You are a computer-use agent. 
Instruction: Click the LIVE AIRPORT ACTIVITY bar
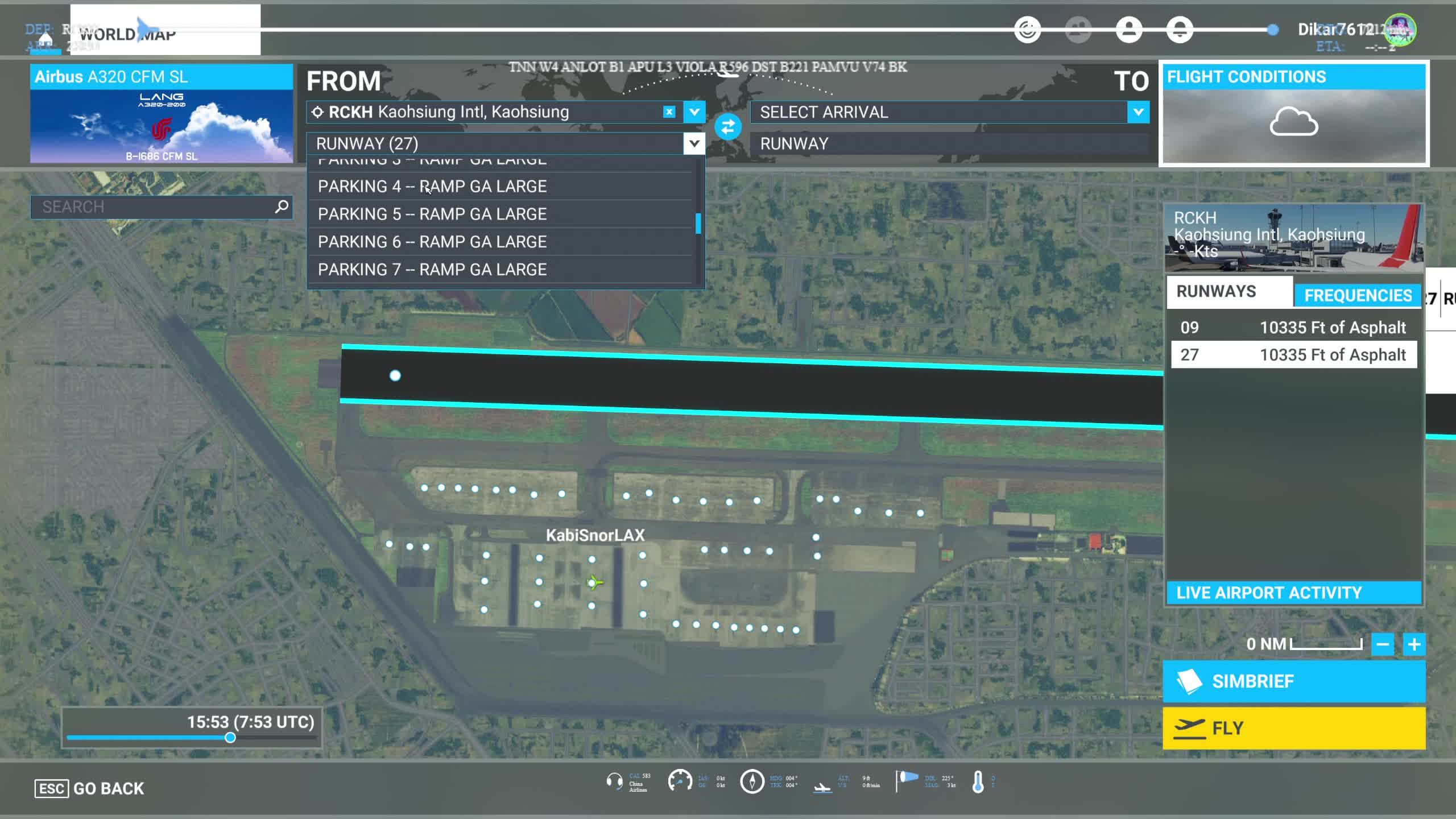[x=1293, y=593]
